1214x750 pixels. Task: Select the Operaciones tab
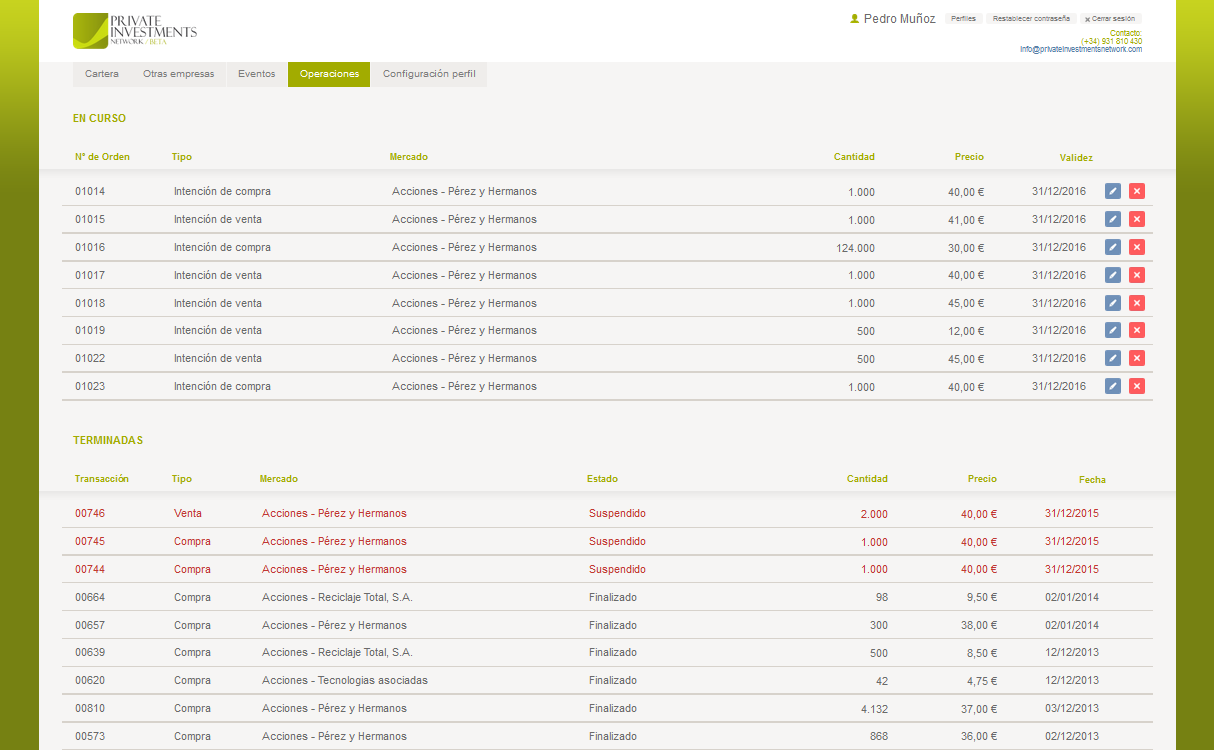pyautogui.click(x=329, y=74)
